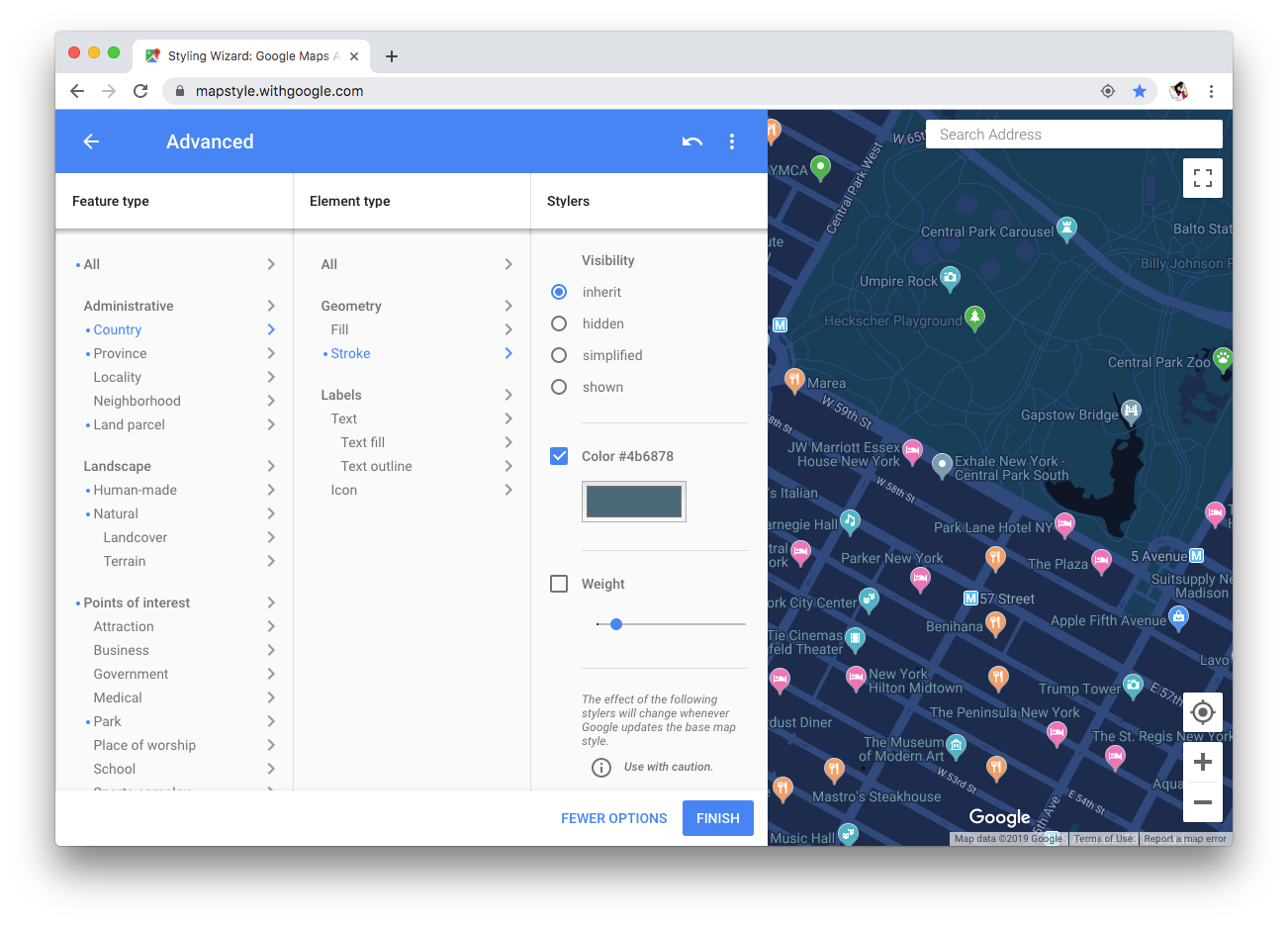
Task: Expand the Province row chevron
Action: tap(271, 353)
